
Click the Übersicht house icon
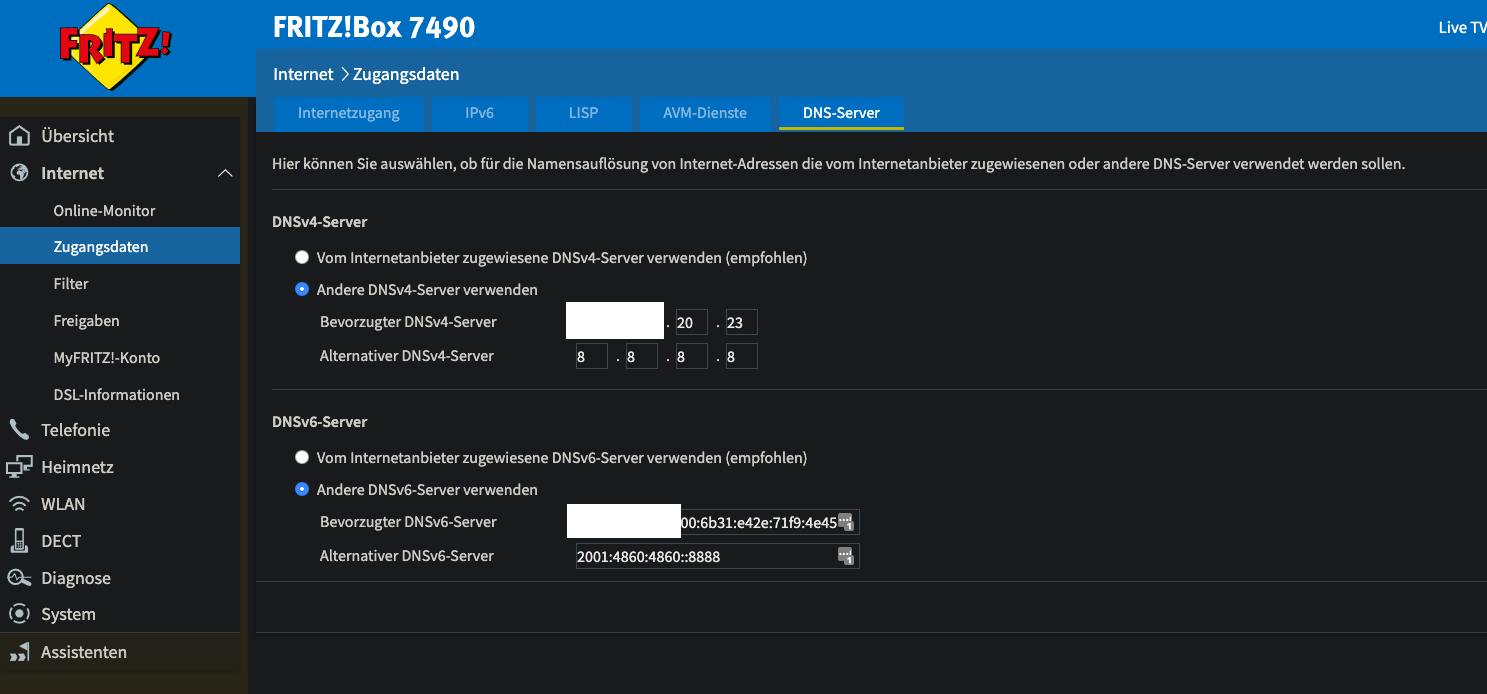pos(19,136)
